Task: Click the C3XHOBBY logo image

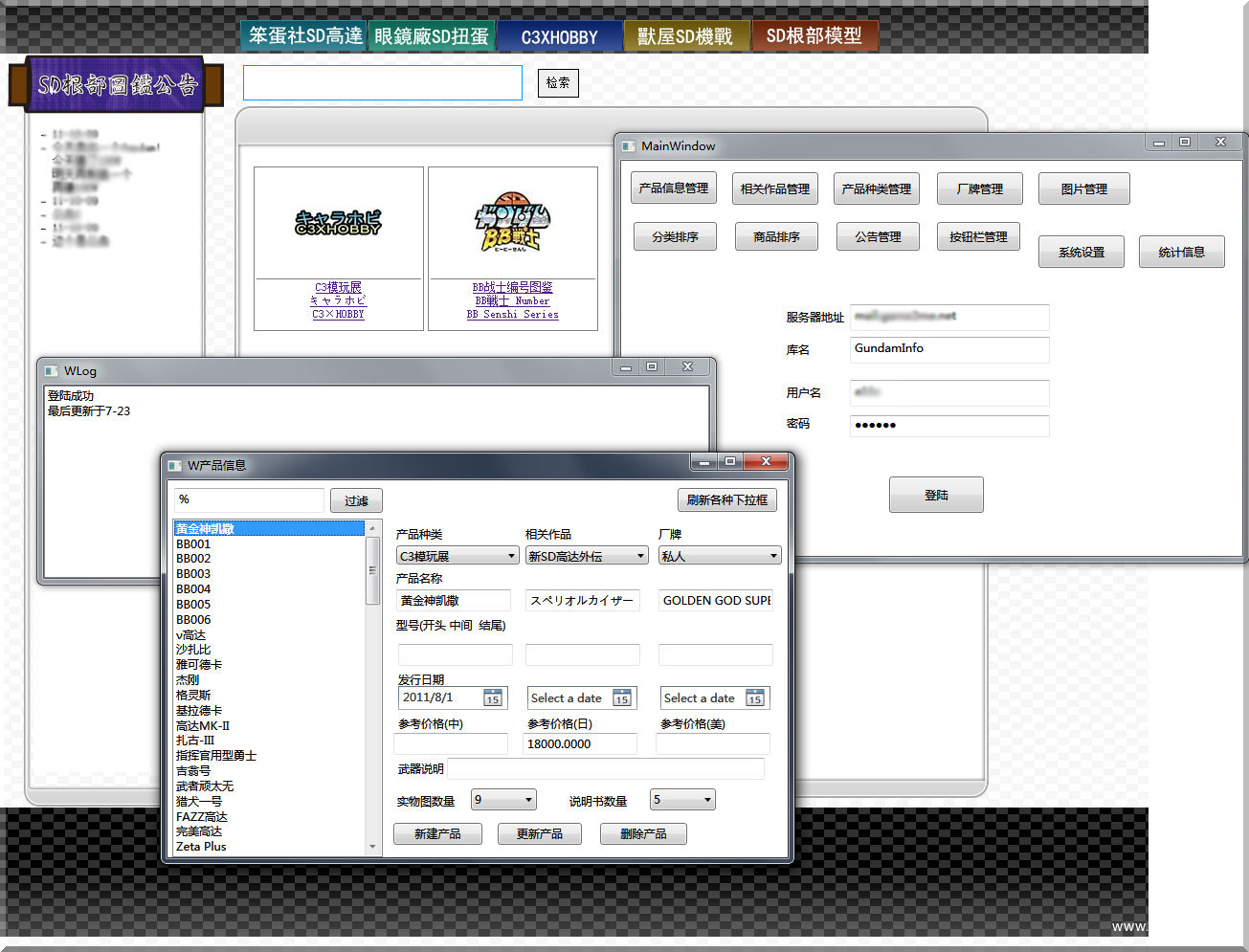Action: (x=338, y=223)
